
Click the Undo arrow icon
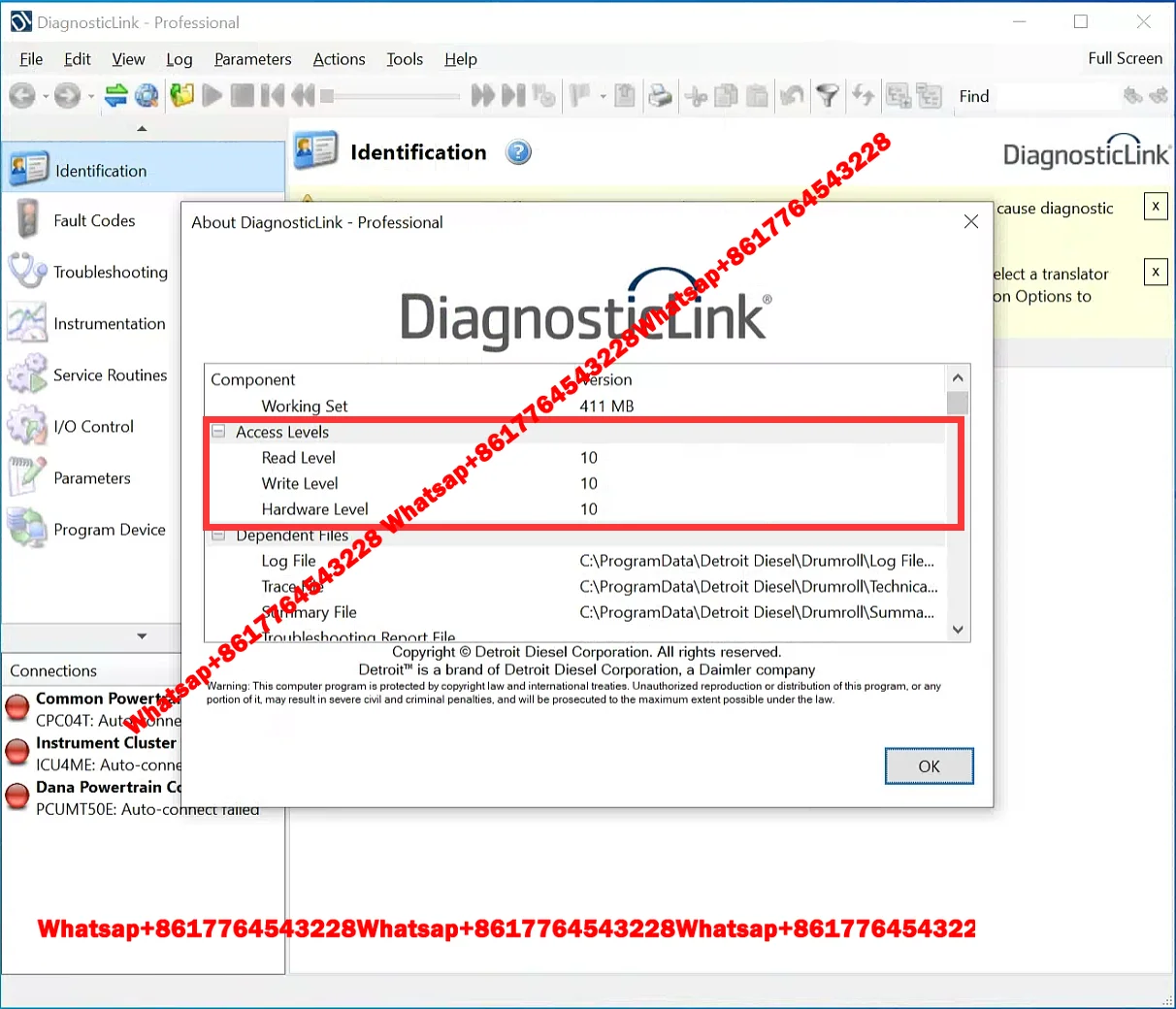(792, 95)
